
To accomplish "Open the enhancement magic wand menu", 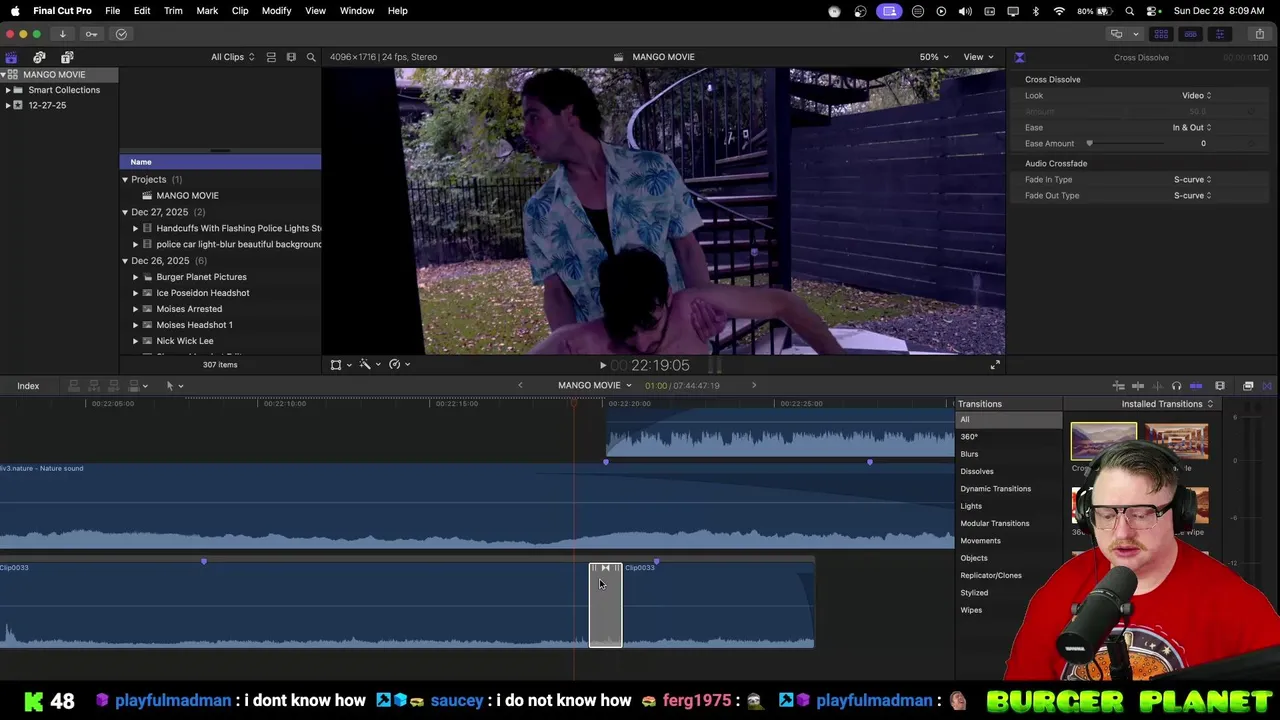I will coord(369,365).
